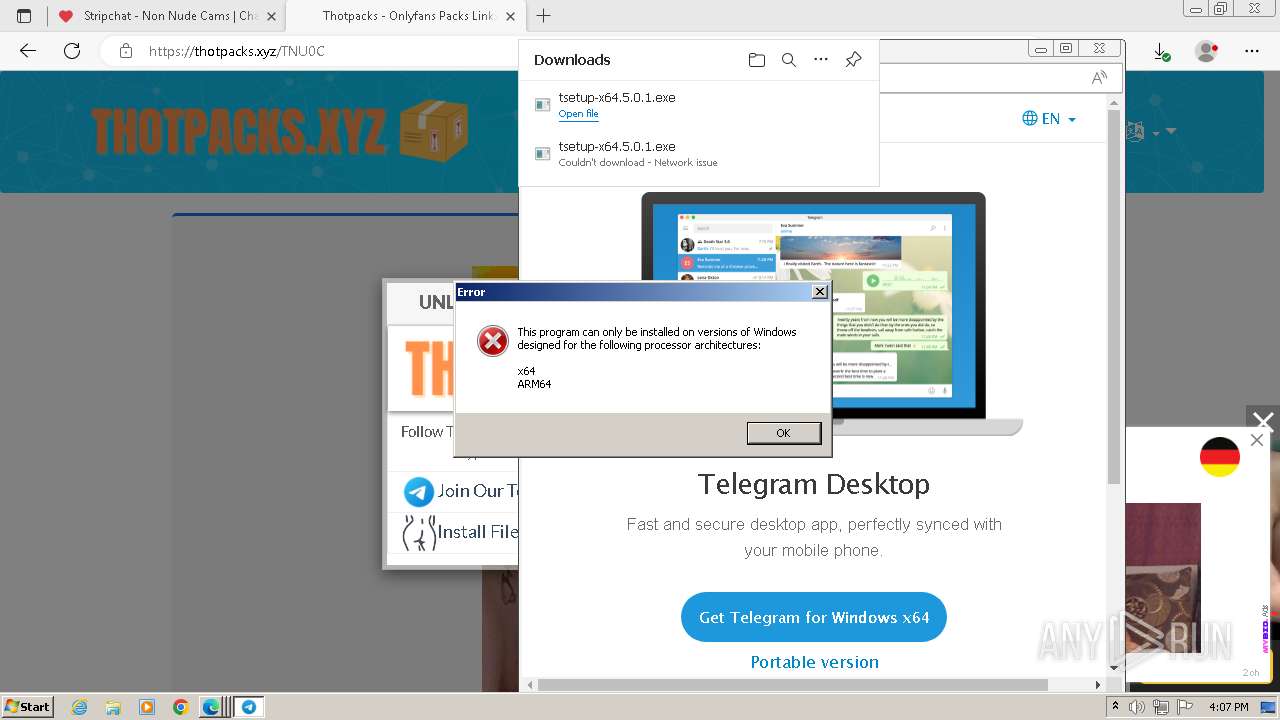Open Edge Settings and more menu
The height and width of the screenshot is (720, 1280).
pos(1252,51)
